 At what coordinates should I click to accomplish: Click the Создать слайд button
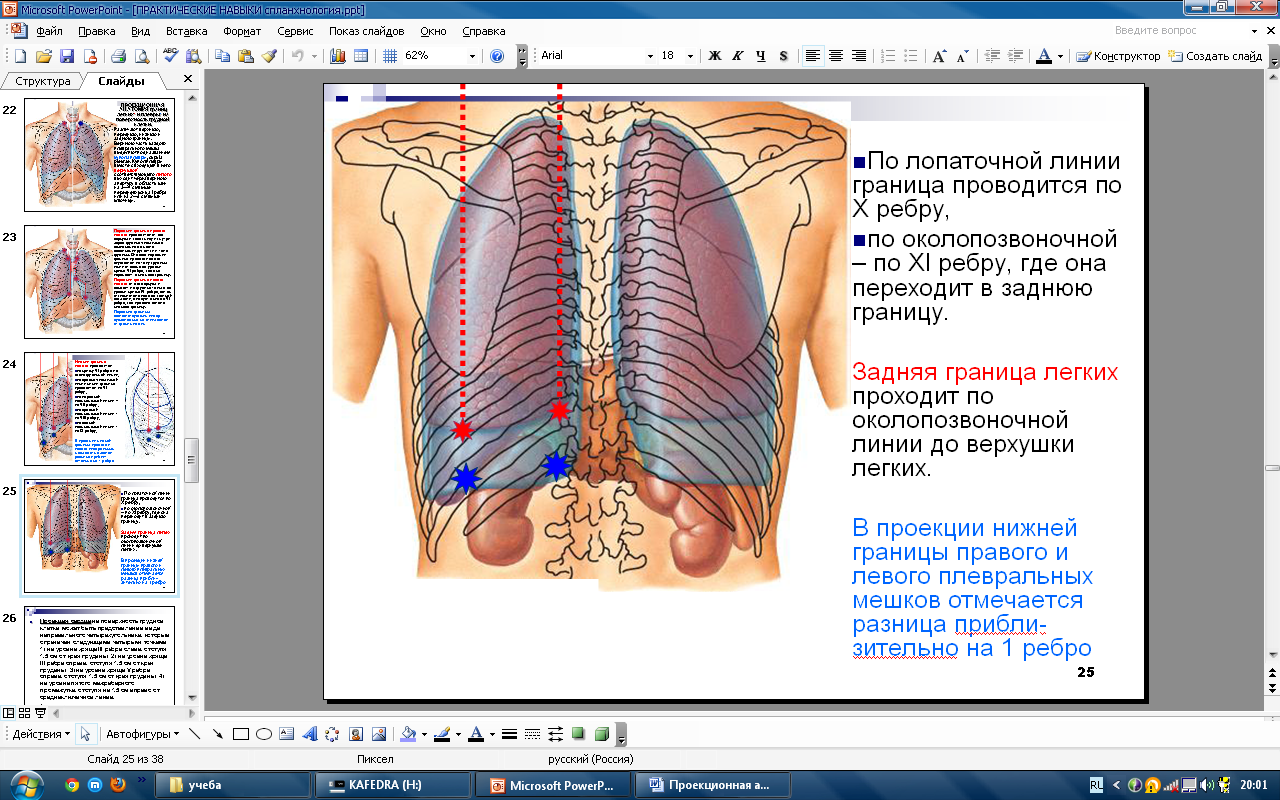pyautogui.click(x=1215, y=56)
